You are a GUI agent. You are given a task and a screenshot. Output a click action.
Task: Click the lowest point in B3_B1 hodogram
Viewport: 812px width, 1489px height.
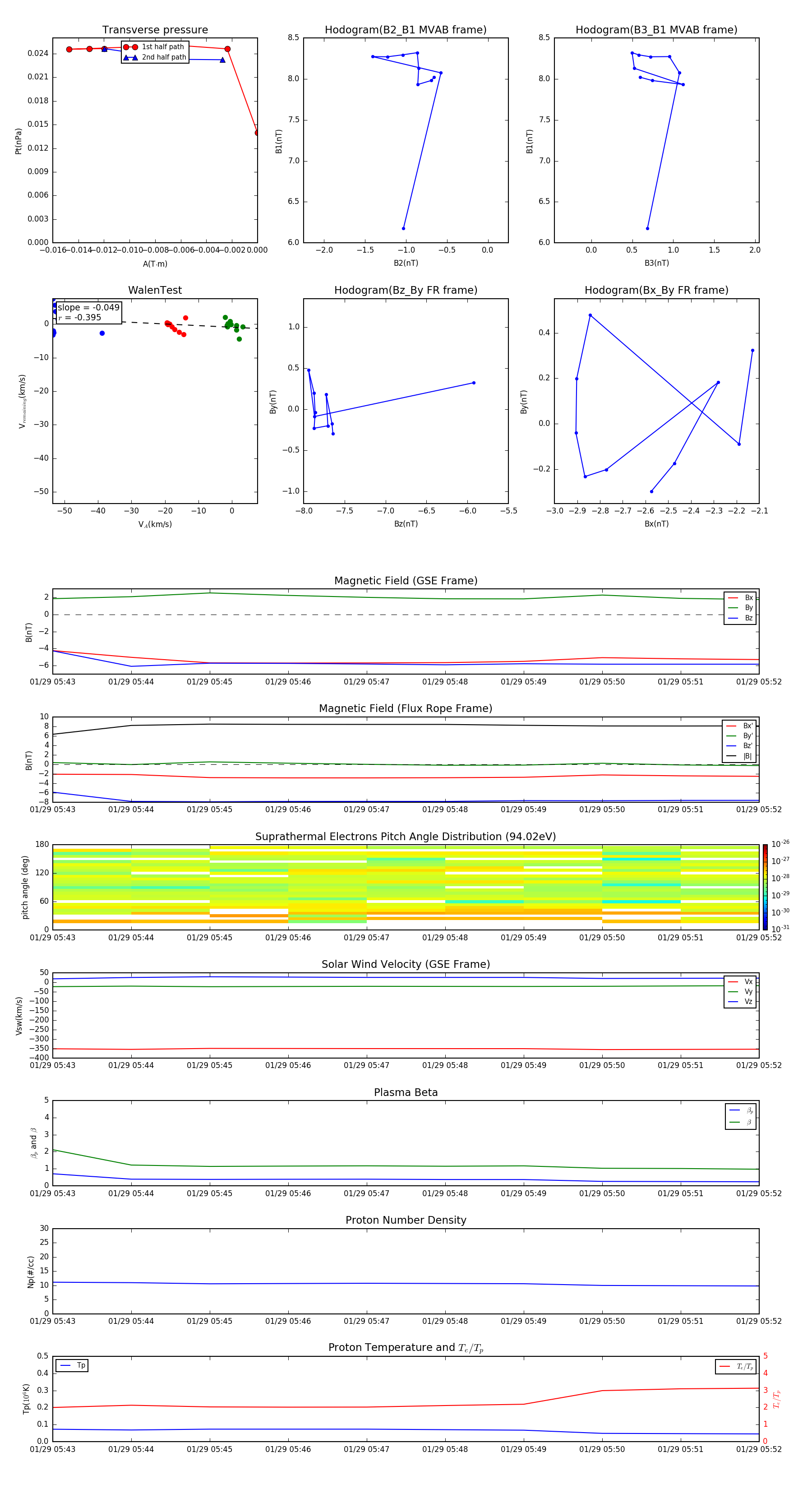click(x=647, y=228)
